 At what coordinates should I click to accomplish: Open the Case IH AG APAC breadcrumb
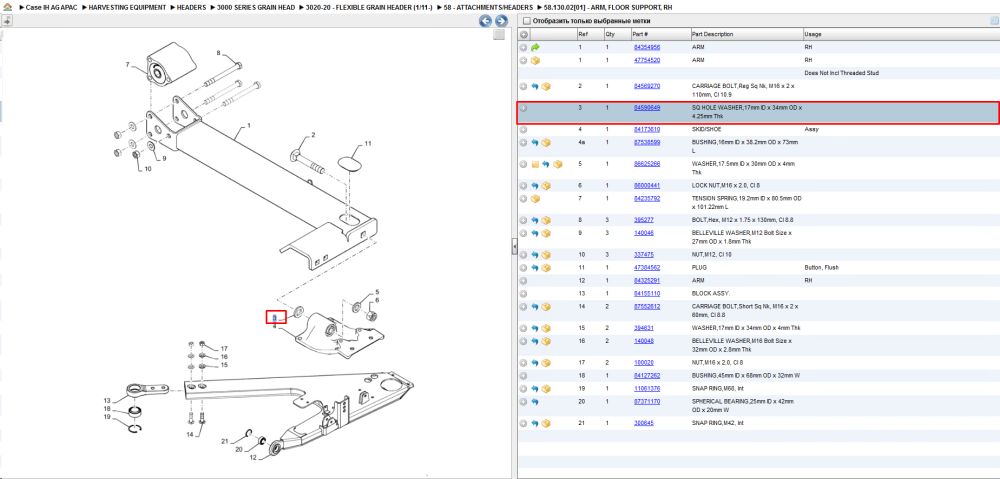point(48,8)
